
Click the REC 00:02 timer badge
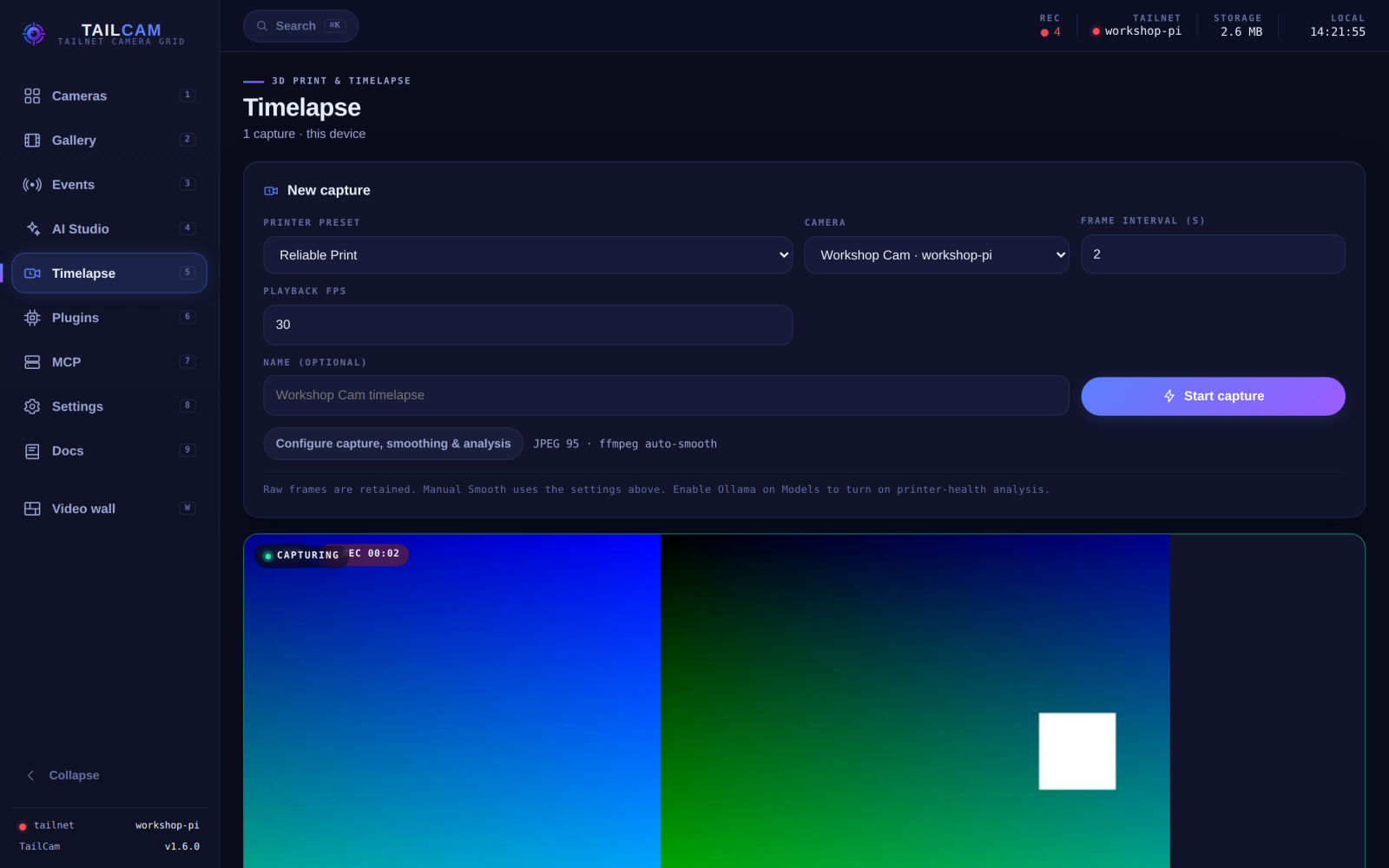374,554
